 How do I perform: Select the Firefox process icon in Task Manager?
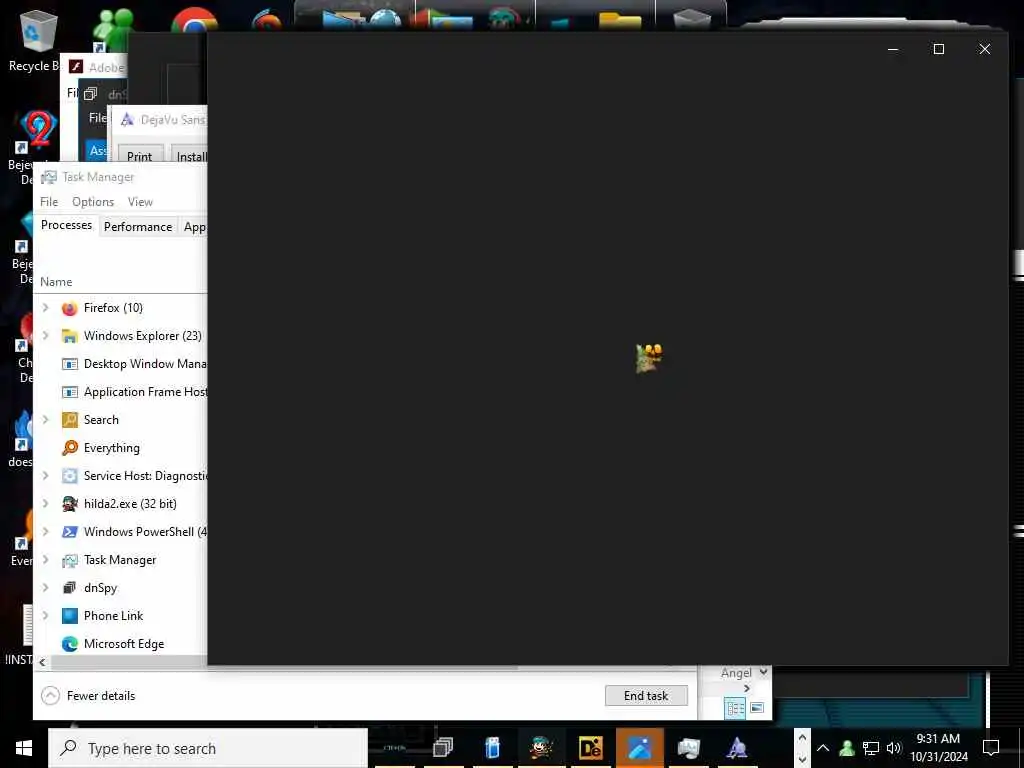(69, 308)
